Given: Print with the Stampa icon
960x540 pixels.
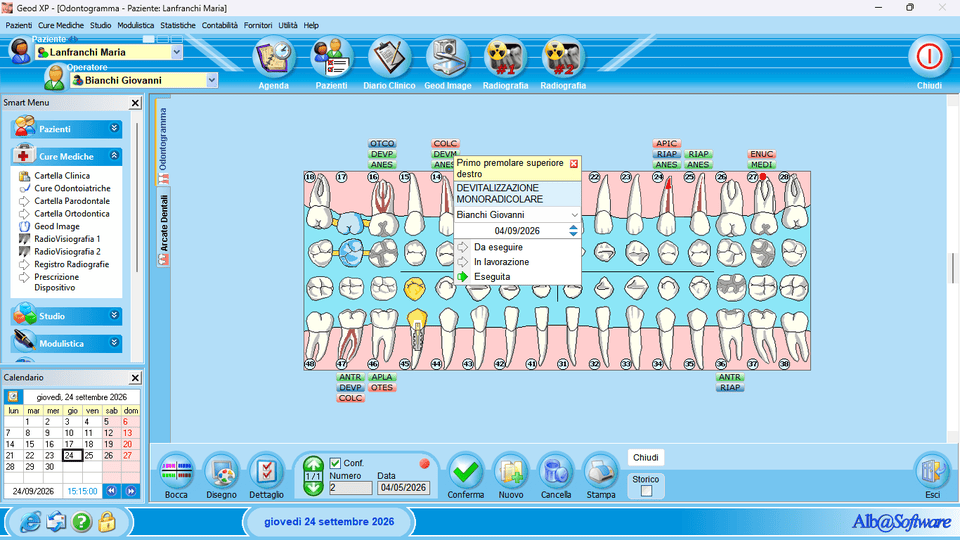Looking at the screenshot, I should click(x=601, y=471).
